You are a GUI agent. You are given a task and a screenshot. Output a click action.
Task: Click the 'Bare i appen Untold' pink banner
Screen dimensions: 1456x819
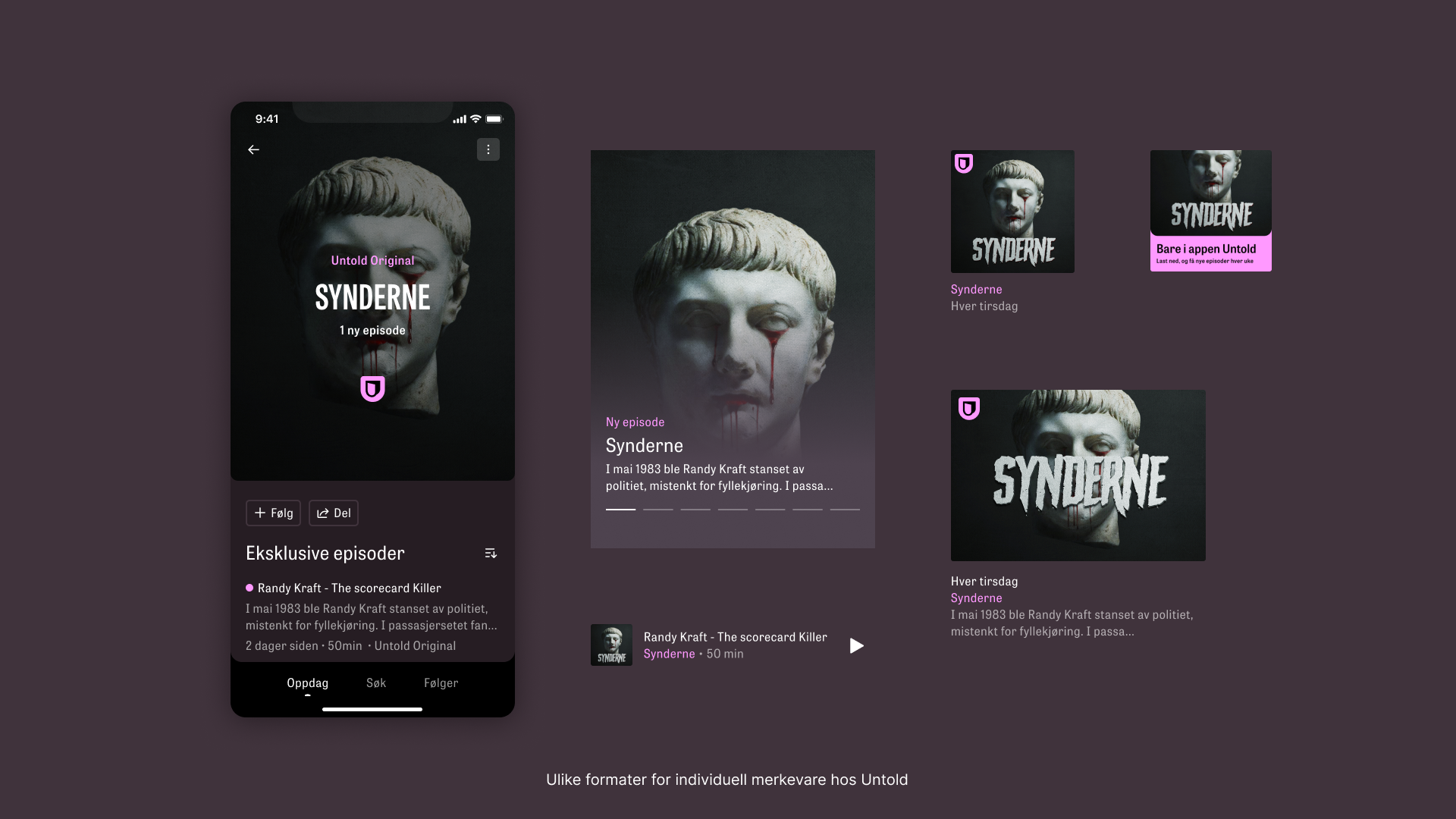coord(1211,253)
